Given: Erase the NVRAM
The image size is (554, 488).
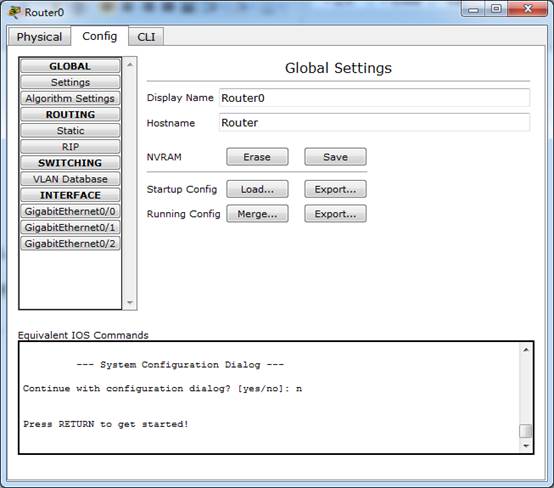Looking at the screenshot, I should click(257, 157).
